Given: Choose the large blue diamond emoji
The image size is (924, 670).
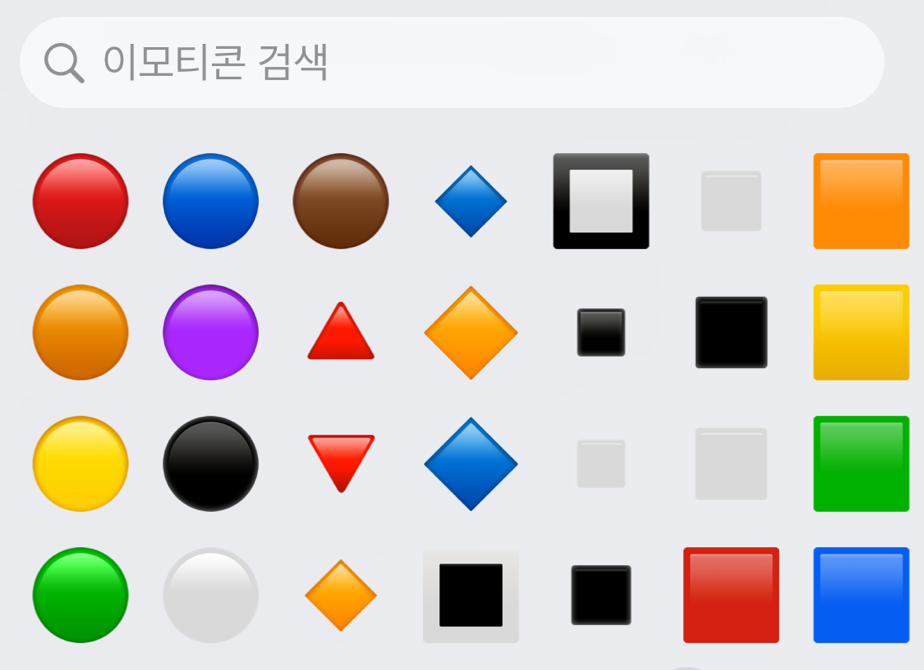Looking at the screenshot, I should click(x=471, y=464).
